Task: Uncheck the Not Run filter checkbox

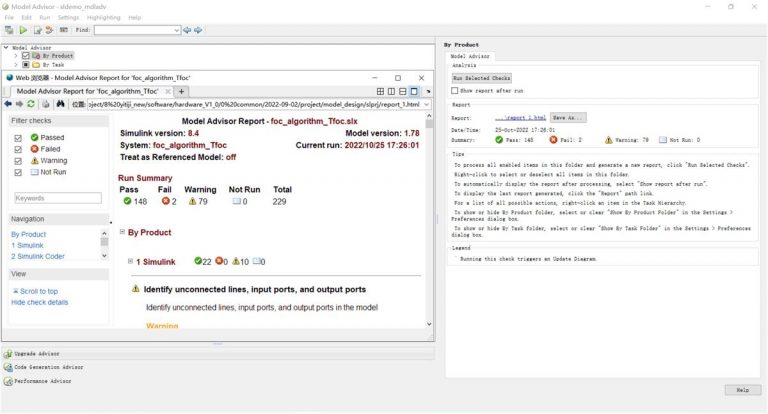Action: pos(18,172)
